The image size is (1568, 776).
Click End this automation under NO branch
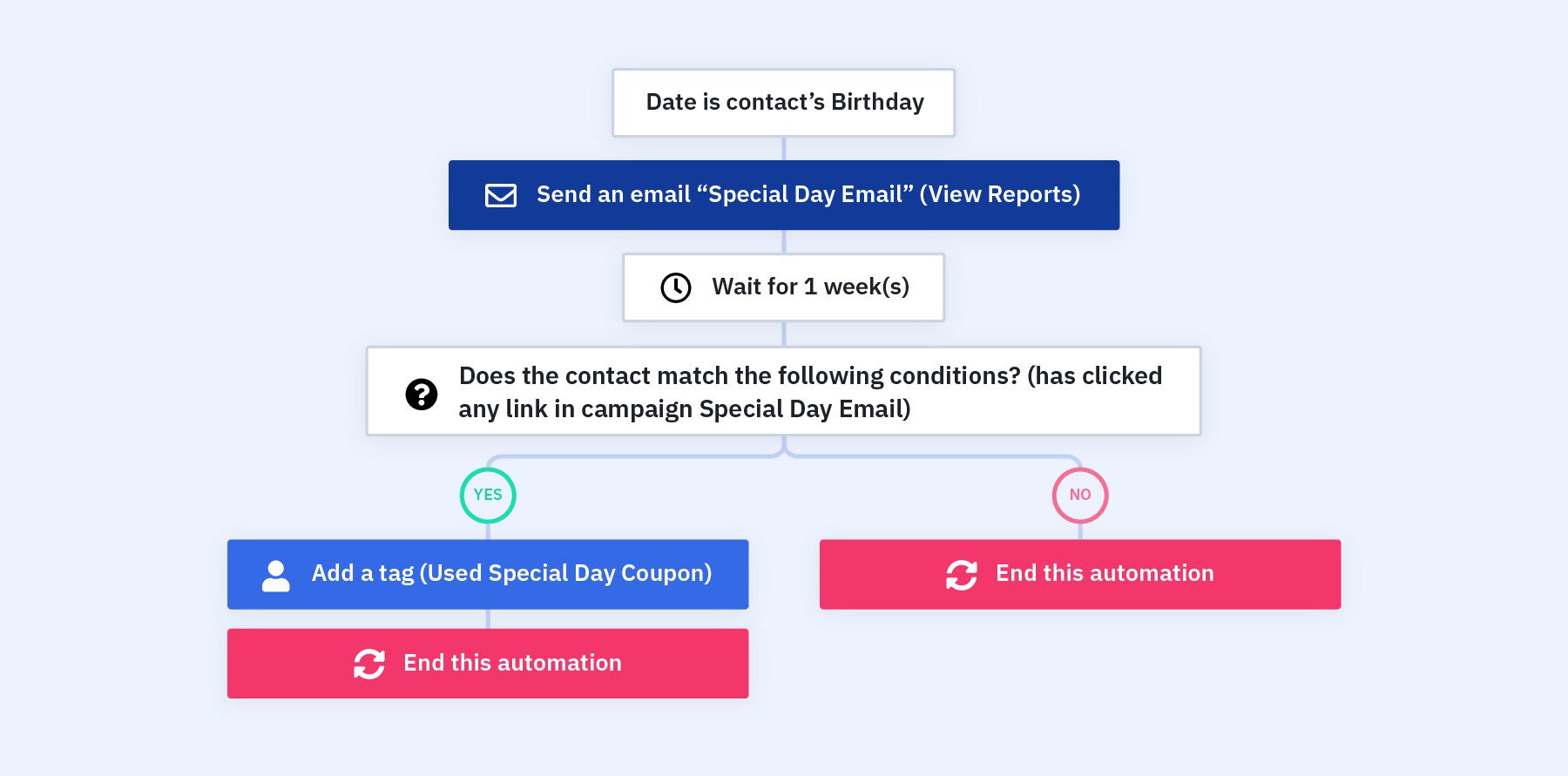(1080, 574)
